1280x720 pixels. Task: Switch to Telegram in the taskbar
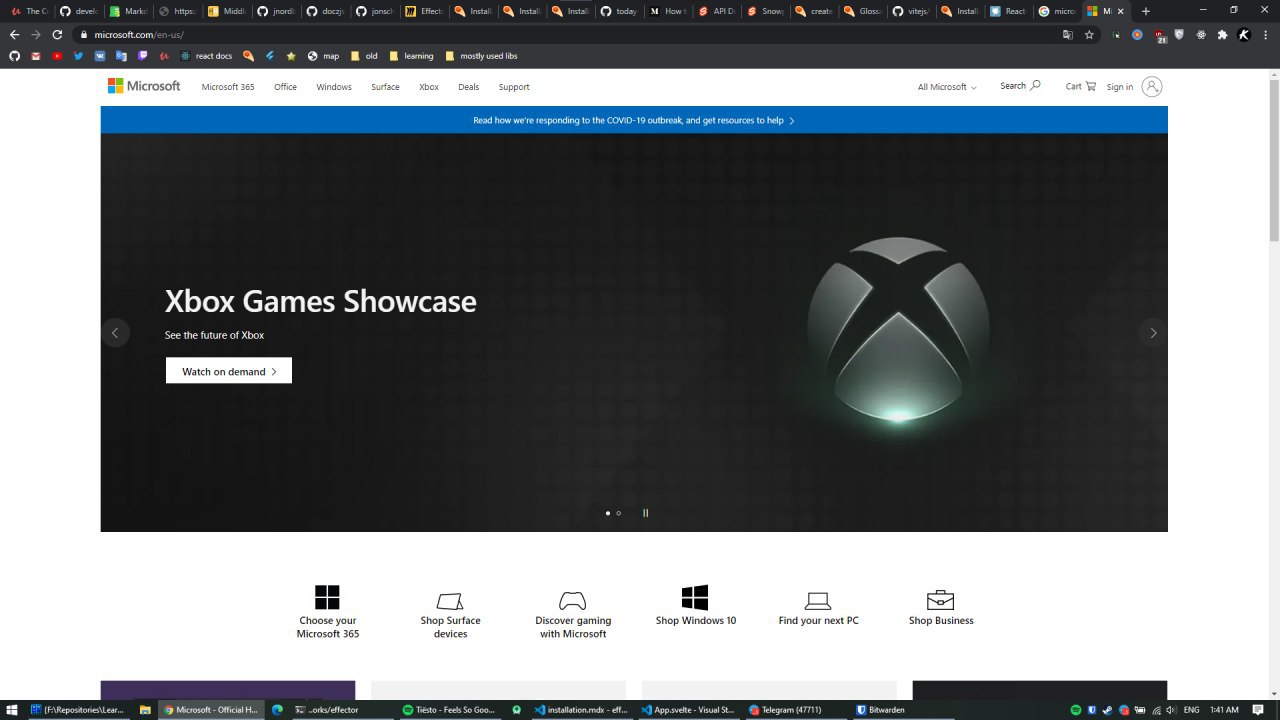(x=796, y=710)
